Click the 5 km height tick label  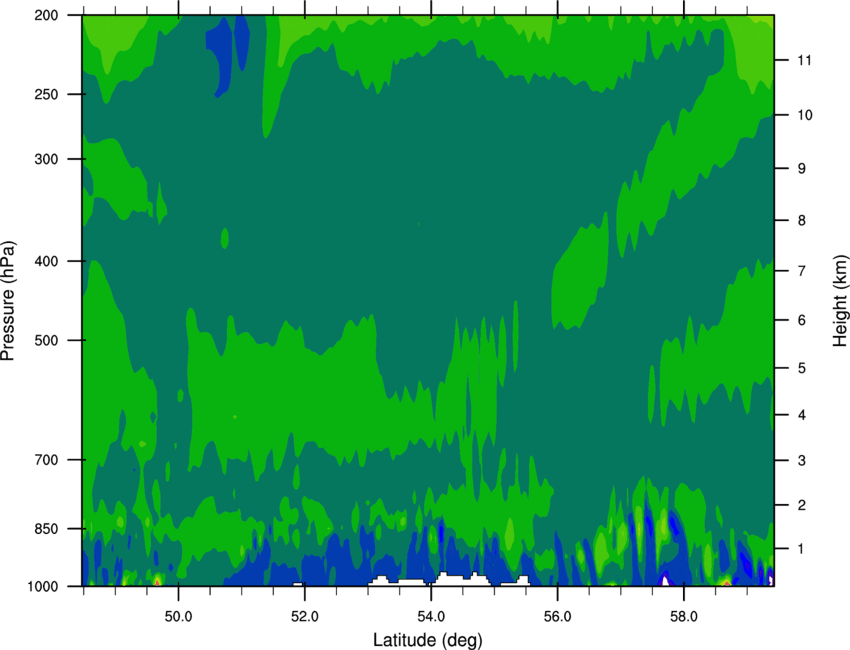click(x=801, y=368)
